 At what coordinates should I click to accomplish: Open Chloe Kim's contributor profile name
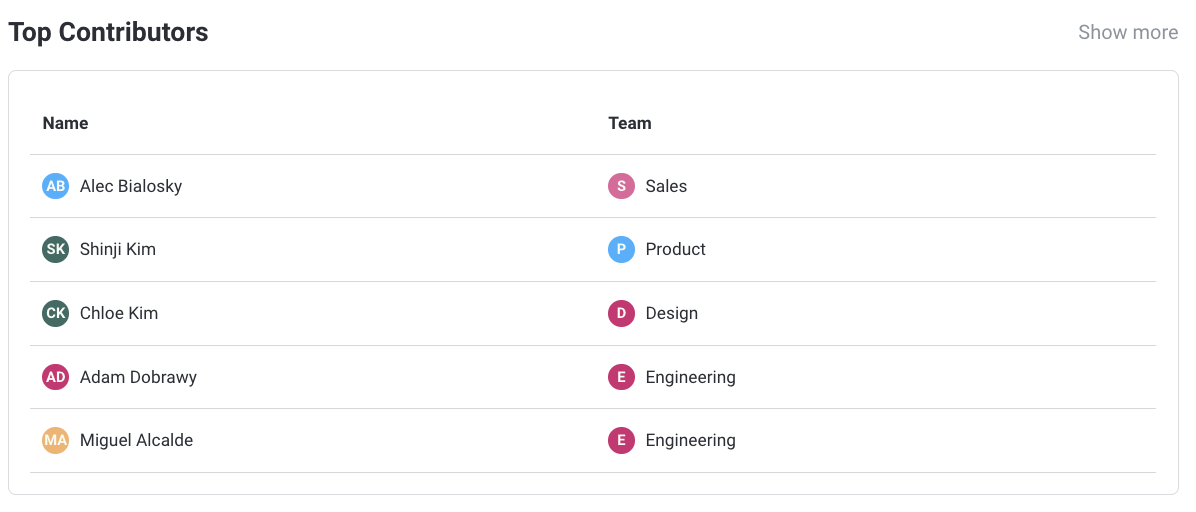click(119, 313)
